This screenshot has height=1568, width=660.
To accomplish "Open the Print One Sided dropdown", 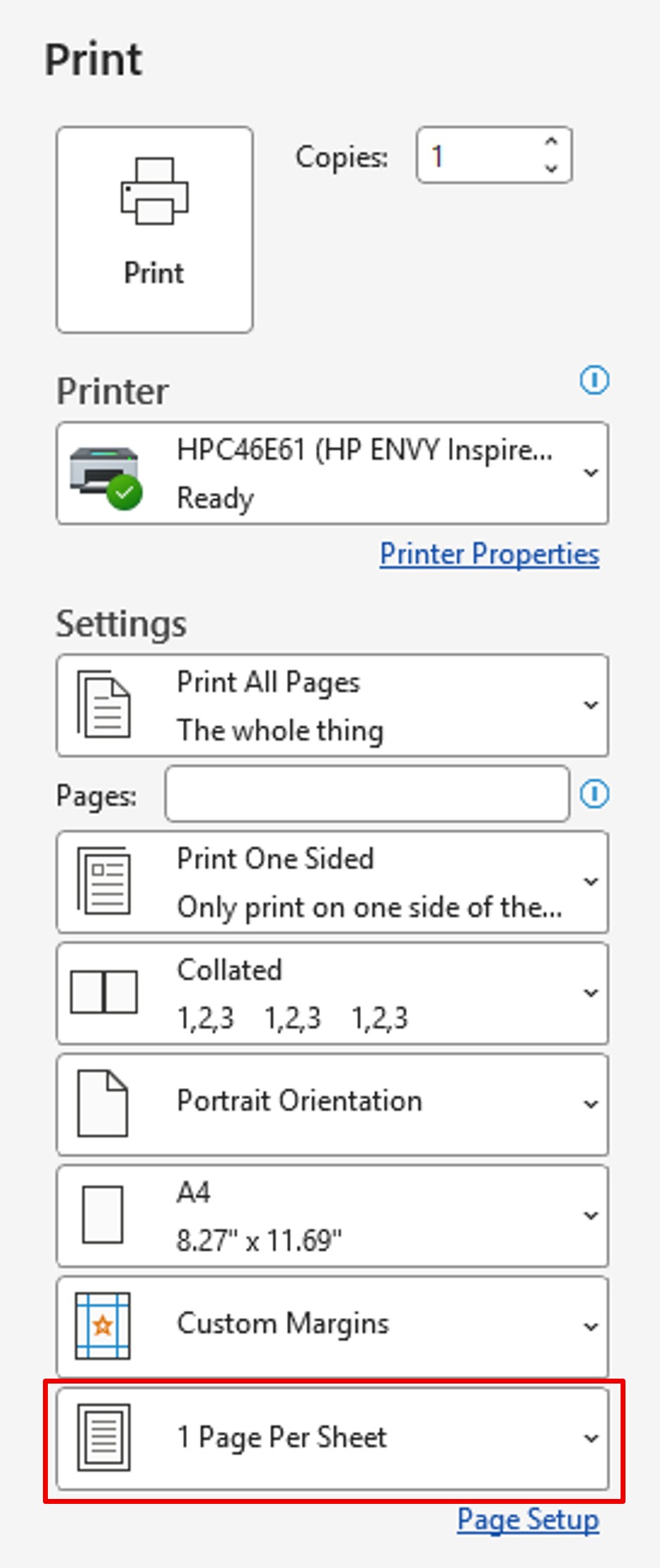I will pyautogui.click(x=333, y=882).
